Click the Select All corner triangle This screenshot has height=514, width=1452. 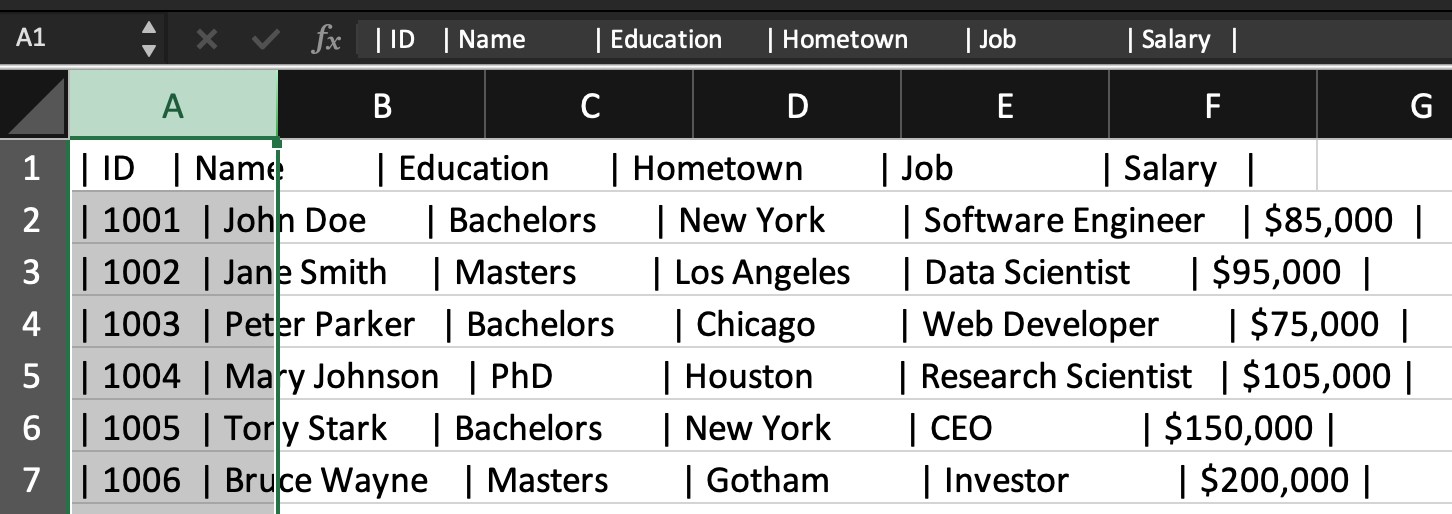(x=37, y=107)
